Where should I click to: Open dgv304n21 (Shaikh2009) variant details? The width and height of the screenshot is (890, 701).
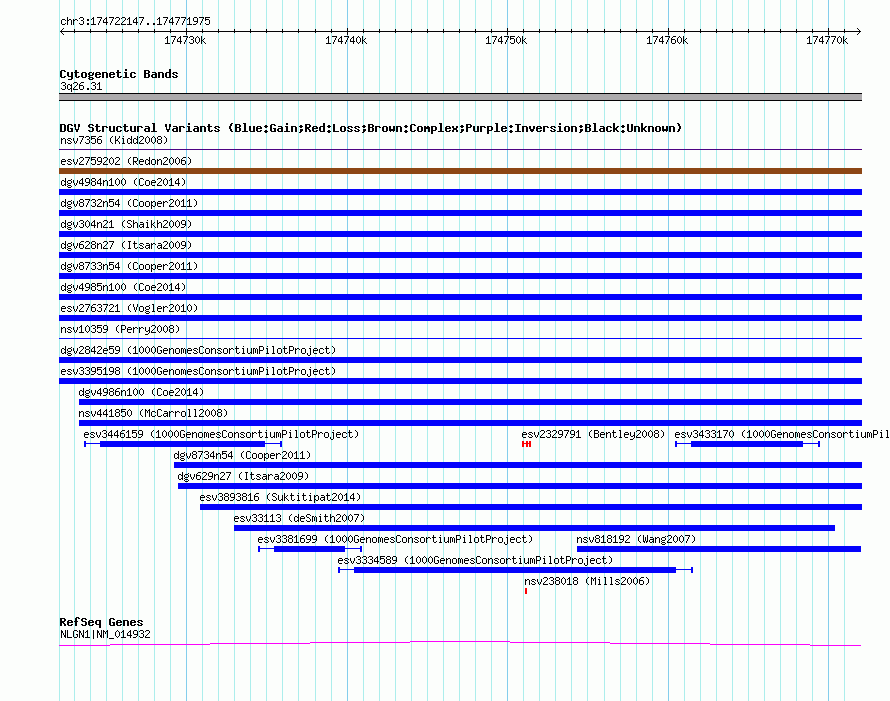coord(126,224)
